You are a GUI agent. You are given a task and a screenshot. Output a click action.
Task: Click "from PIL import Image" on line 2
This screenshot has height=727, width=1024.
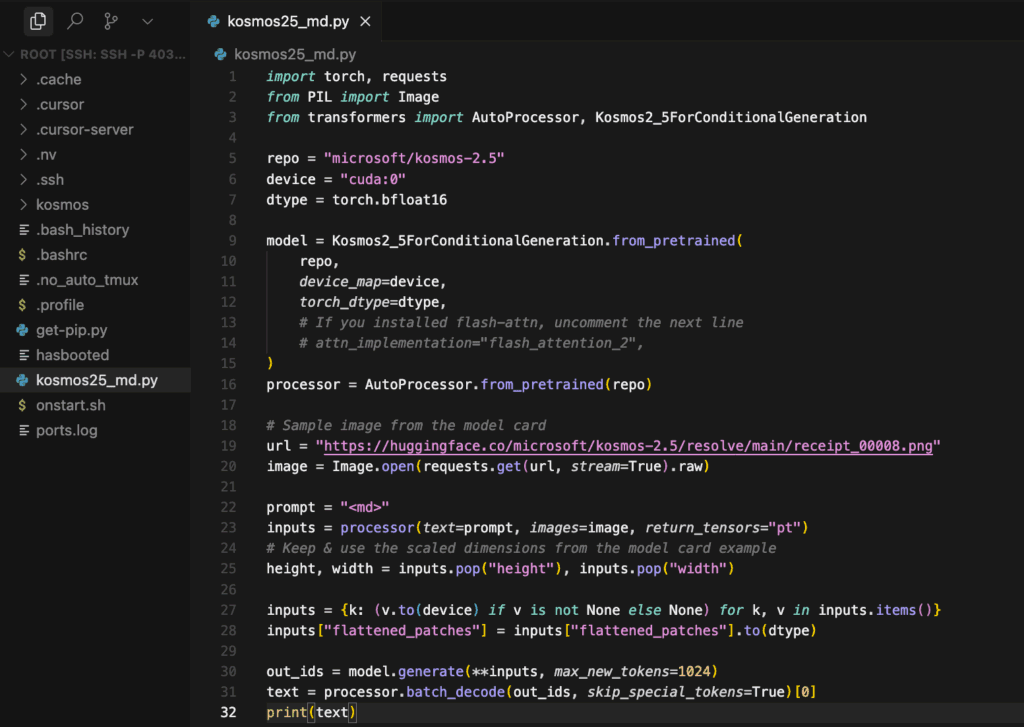point(353,97)
